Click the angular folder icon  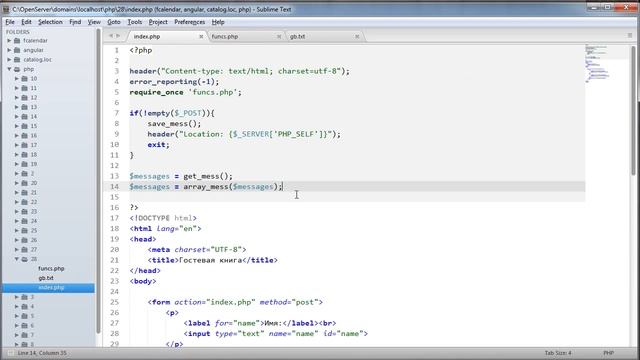tap(17, 50)
